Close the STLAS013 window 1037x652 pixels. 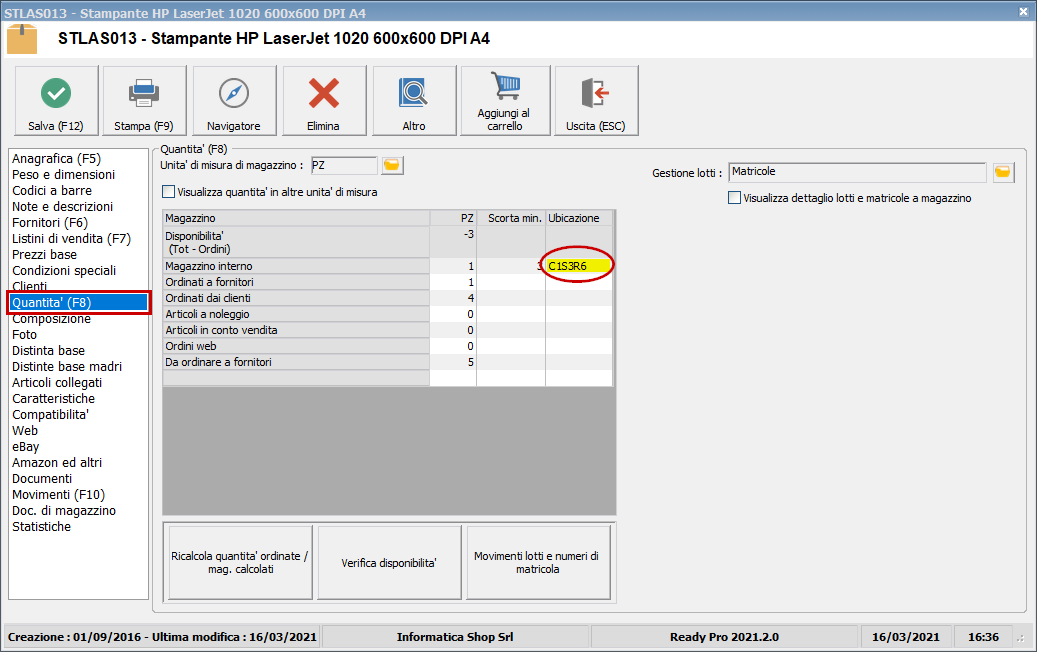tap(1023, 12)
